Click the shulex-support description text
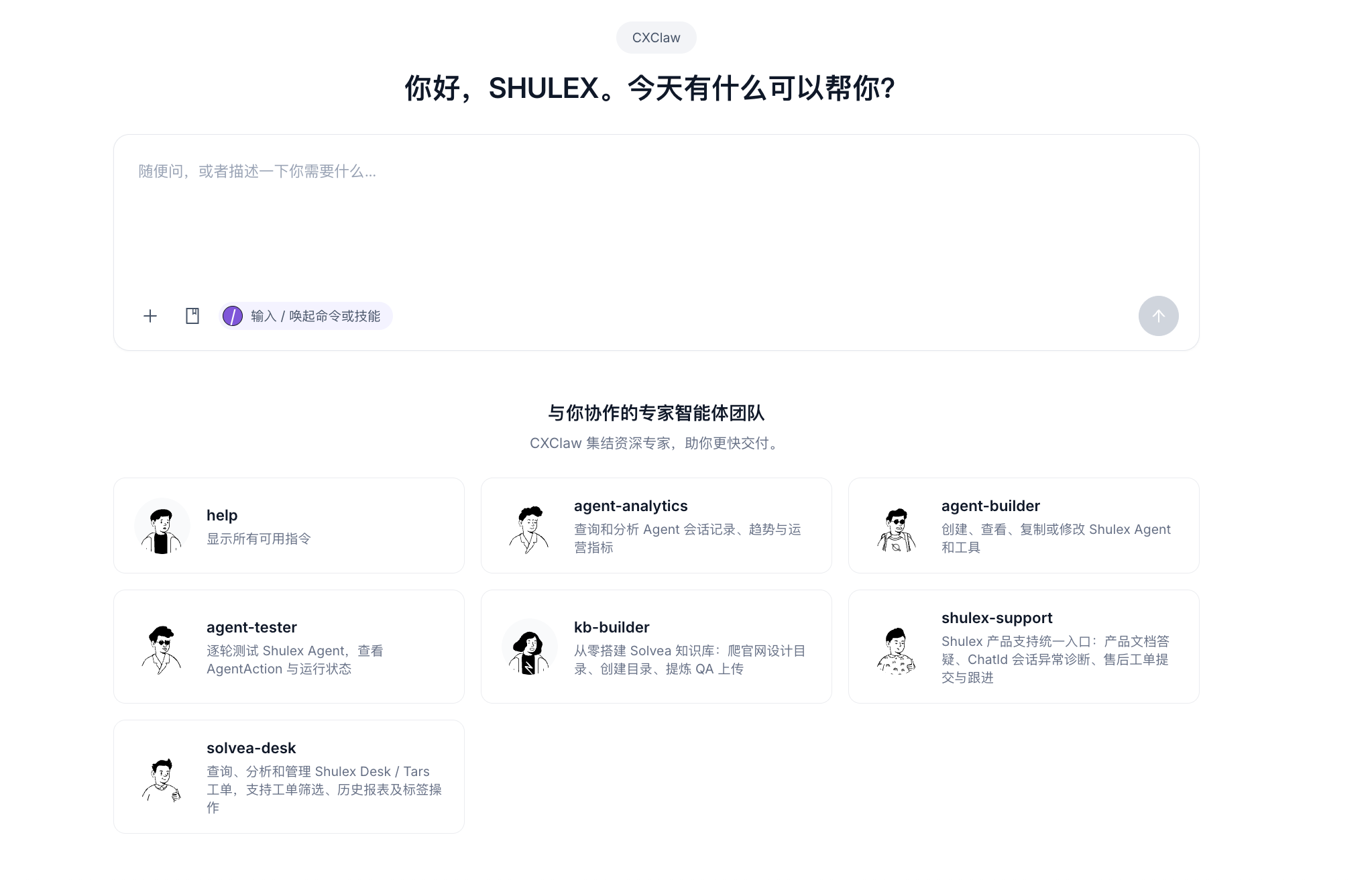 1055,659
